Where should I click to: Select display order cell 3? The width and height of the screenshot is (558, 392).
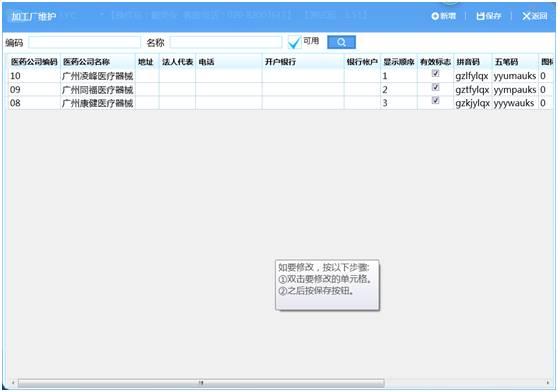click(399, 103)
